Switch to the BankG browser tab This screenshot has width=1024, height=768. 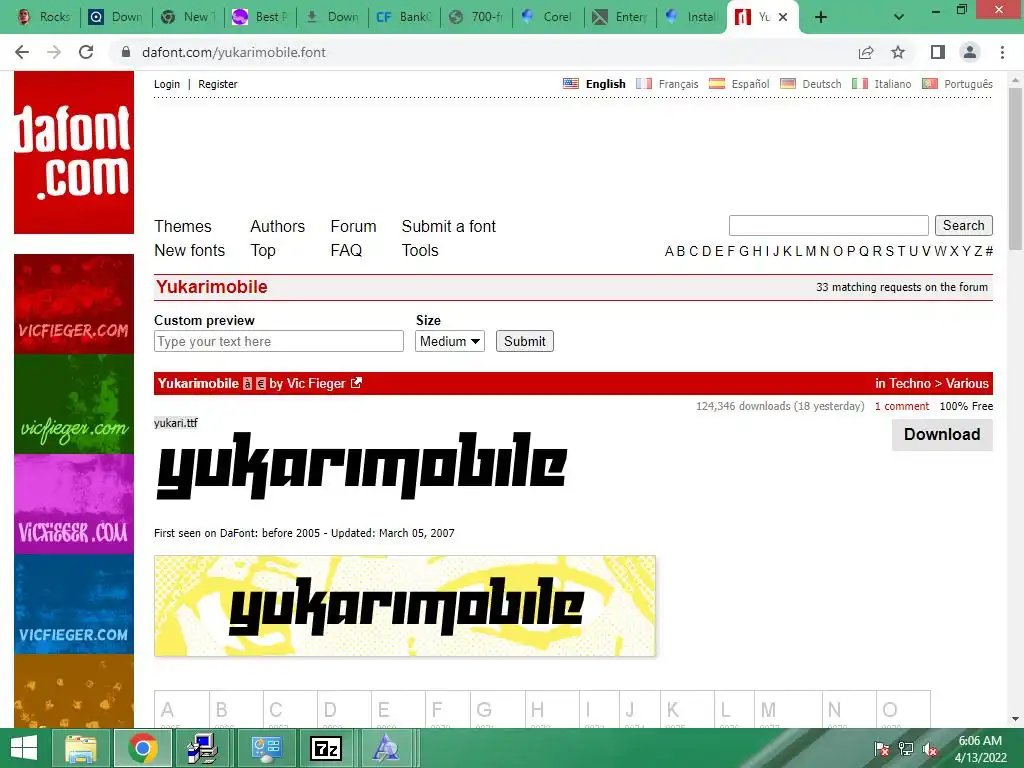[x=404, y=17]
